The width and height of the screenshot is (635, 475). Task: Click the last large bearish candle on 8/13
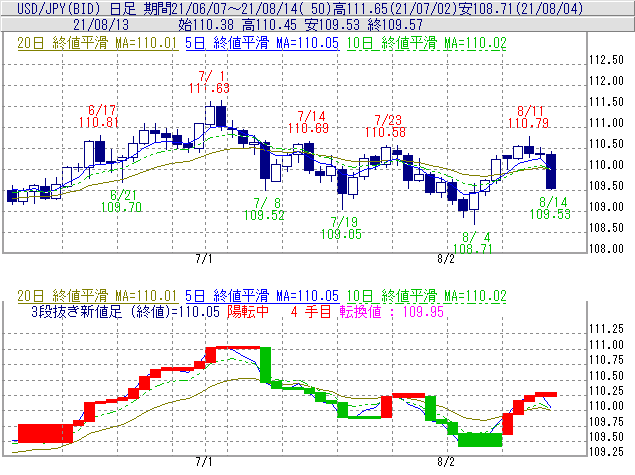pos(551,171)
